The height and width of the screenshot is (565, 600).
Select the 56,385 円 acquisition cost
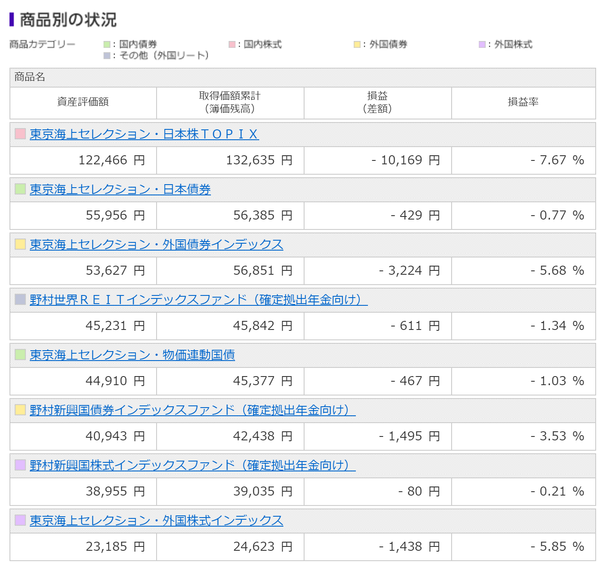pyautogui.click(x=263, y=215)
